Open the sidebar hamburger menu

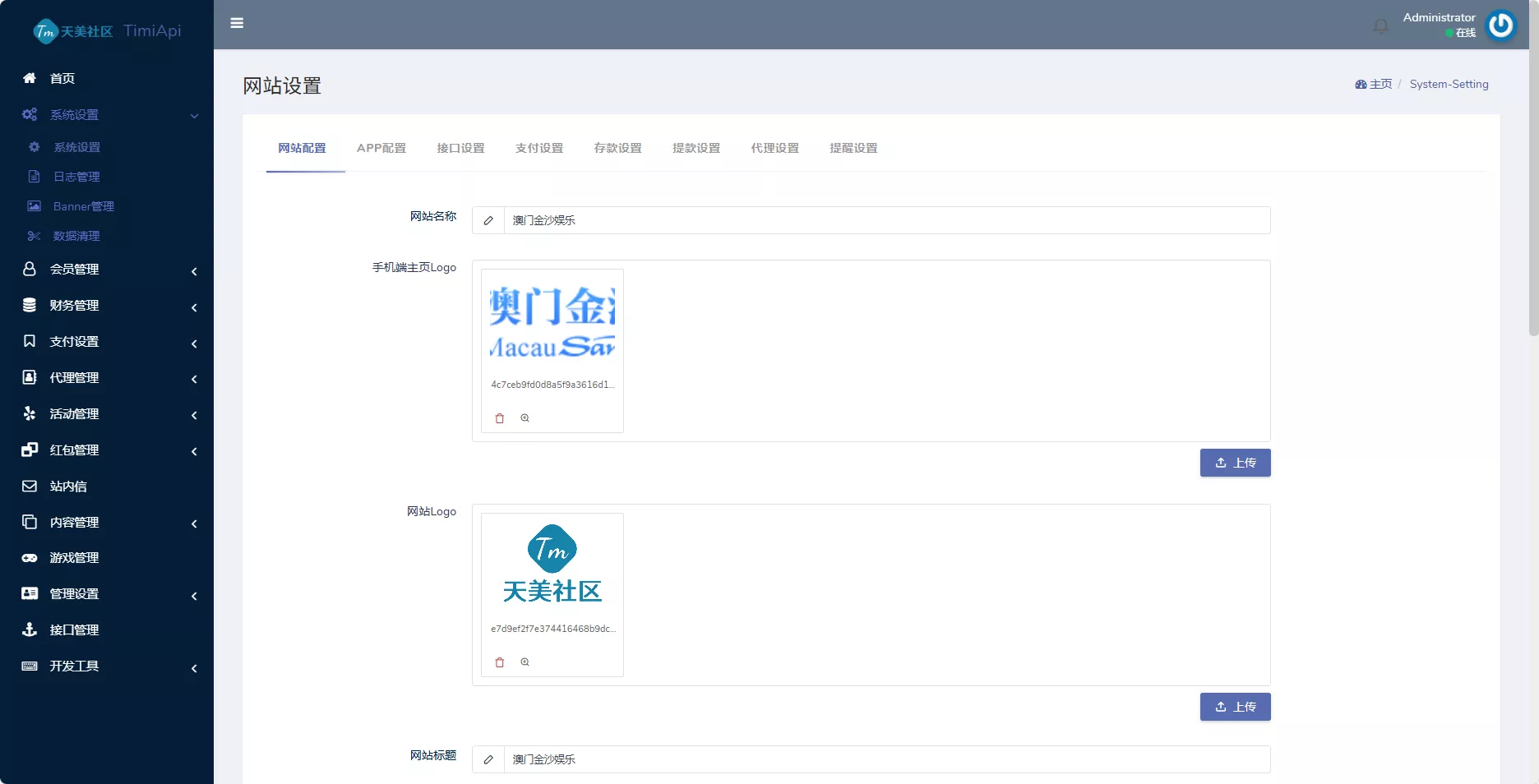coord(237,23)
